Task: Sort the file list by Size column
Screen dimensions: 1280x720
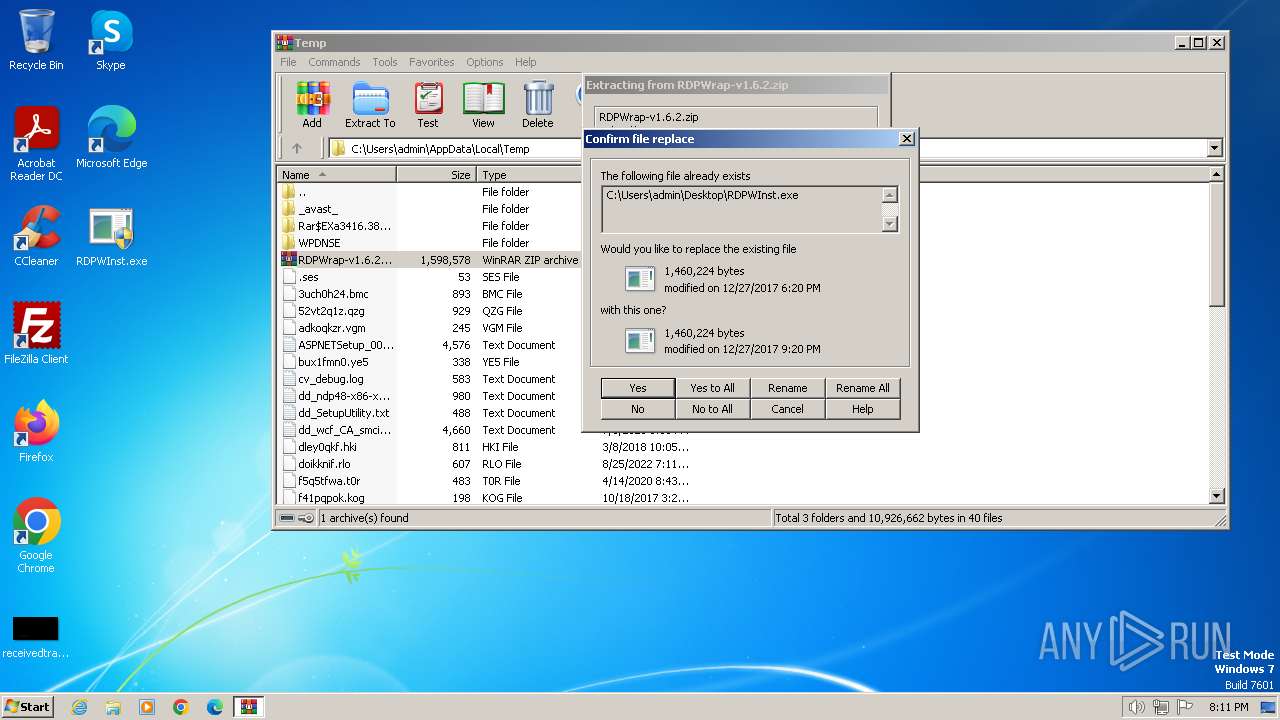Action: [x=437, y=175]
